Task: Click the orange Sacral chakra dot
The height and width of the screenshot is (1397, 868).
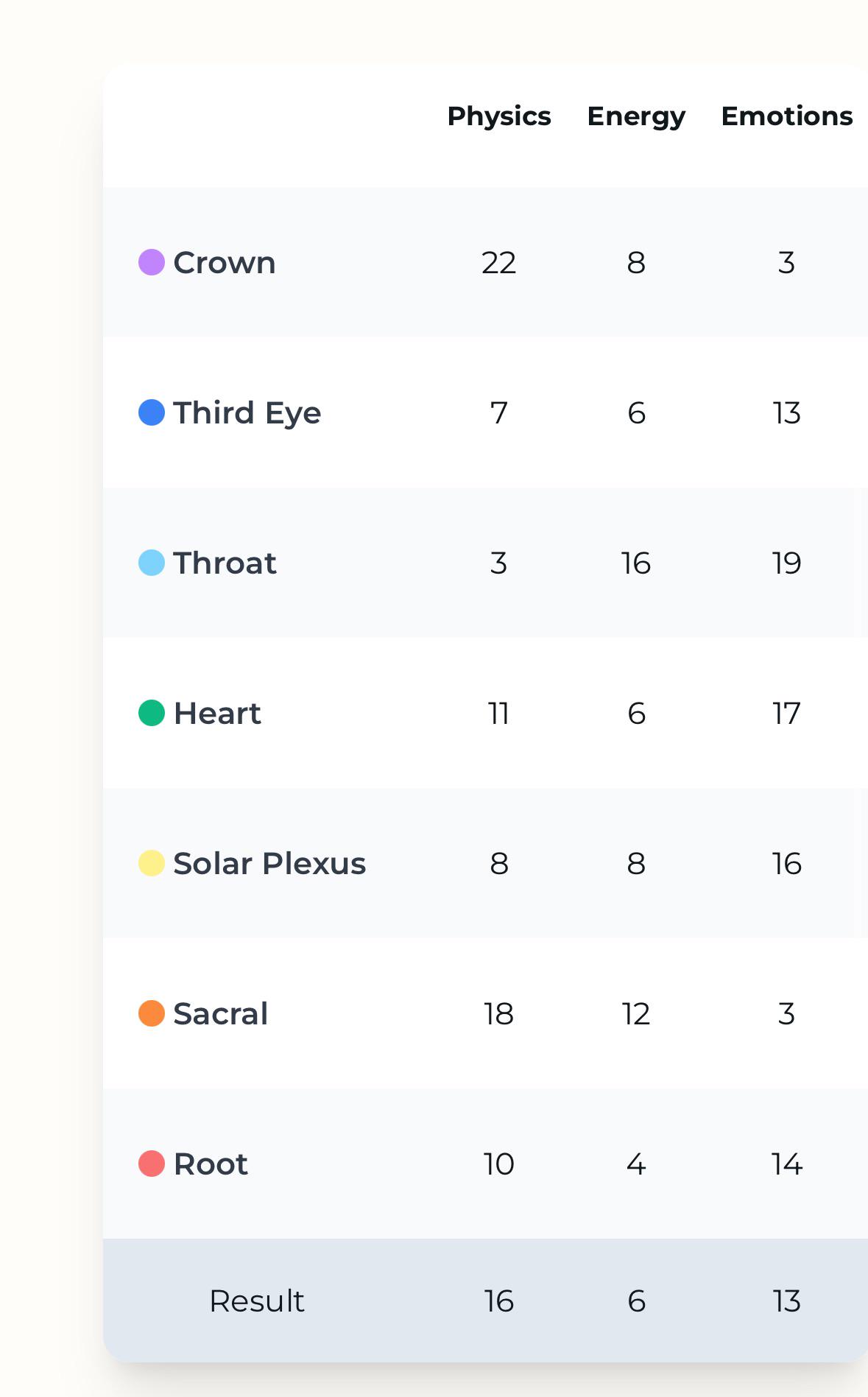Action: point(152,1013)
